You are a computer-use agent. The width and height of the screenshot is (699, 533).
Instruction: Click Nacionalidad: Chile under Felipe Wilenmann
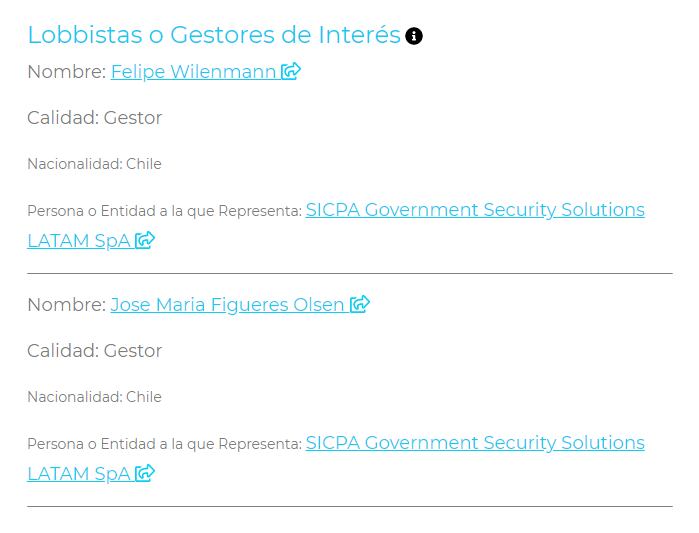coord(94,164)
